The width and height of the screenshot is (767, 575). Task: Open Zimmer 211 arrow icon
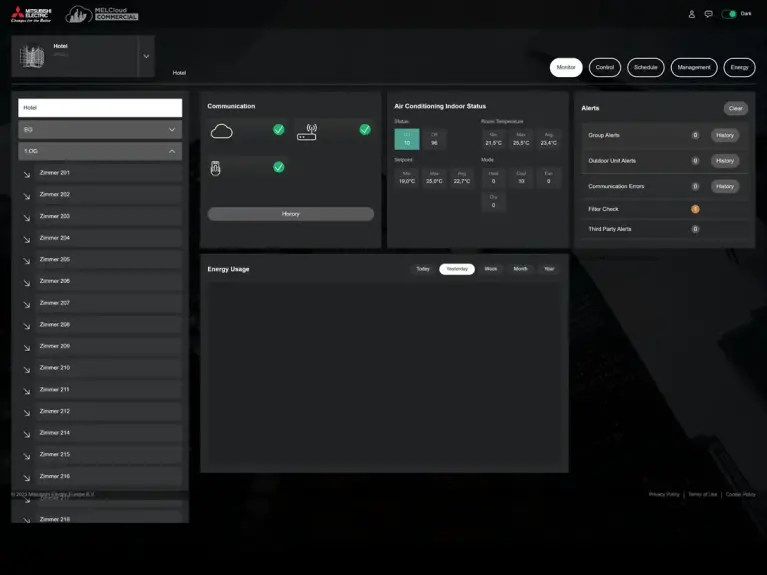click(27, 391)
